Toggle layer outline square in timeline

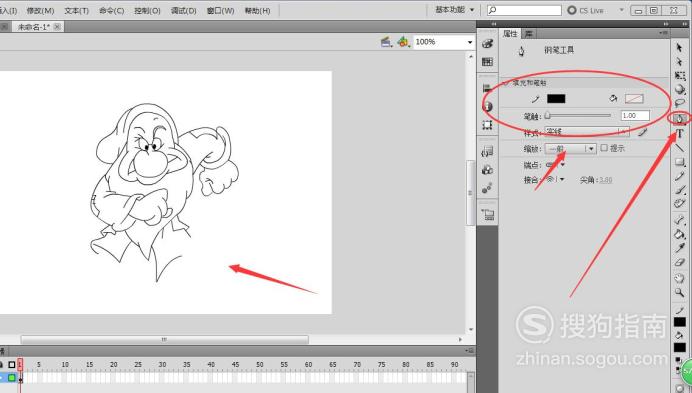(x=12, y=365)
